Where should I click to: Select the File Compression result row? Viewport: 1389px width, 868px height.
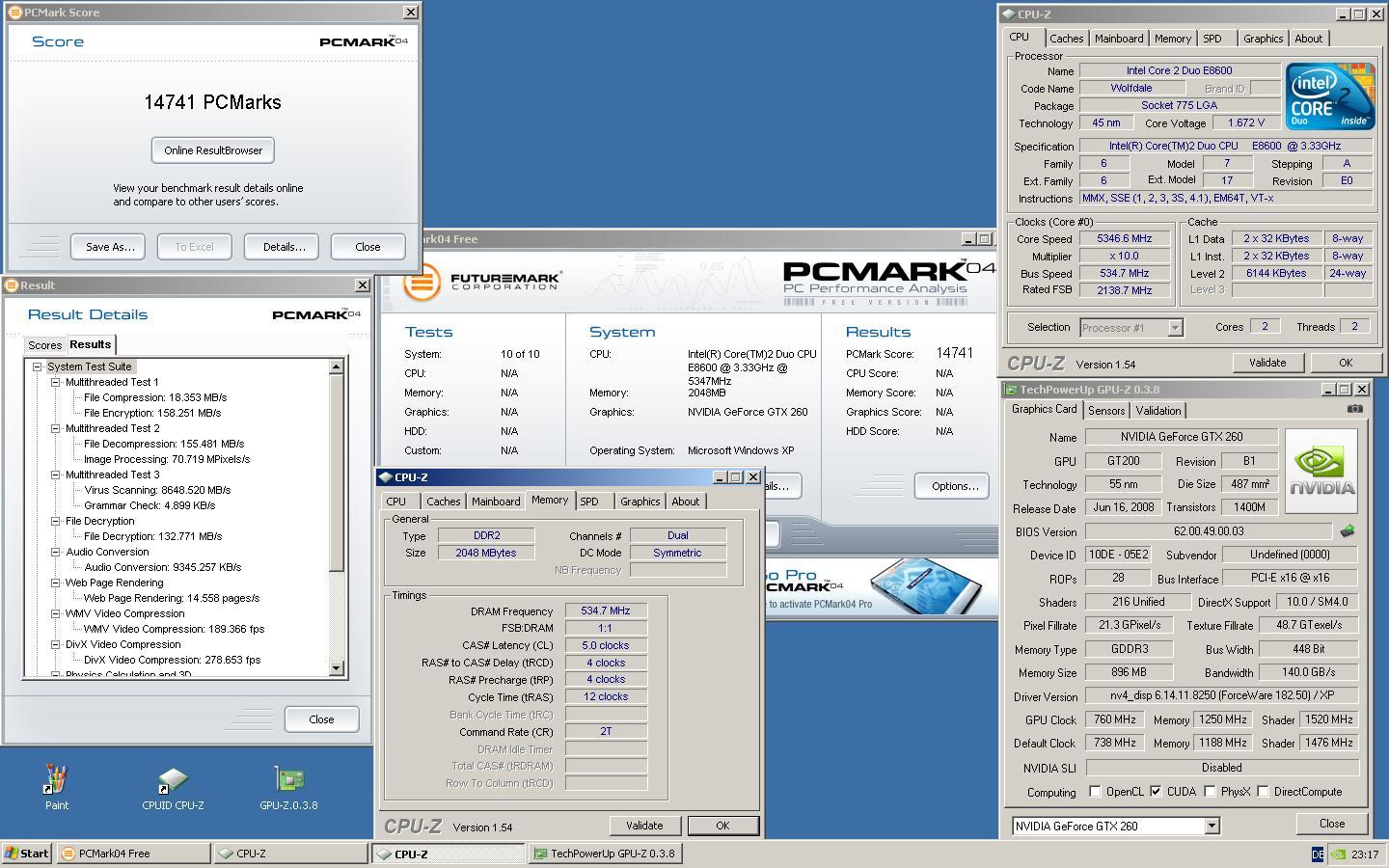(155, 397)
